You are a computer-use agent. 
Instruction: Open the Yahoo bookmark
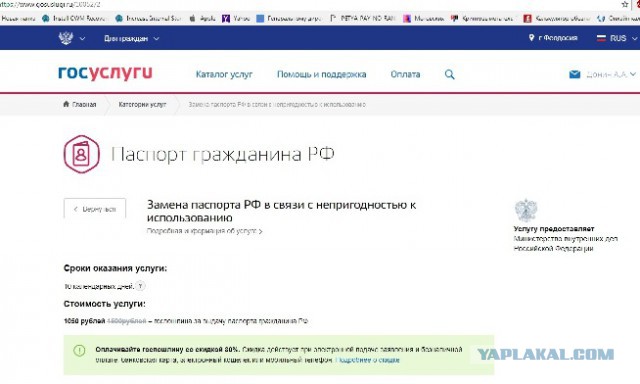point(236,18)
